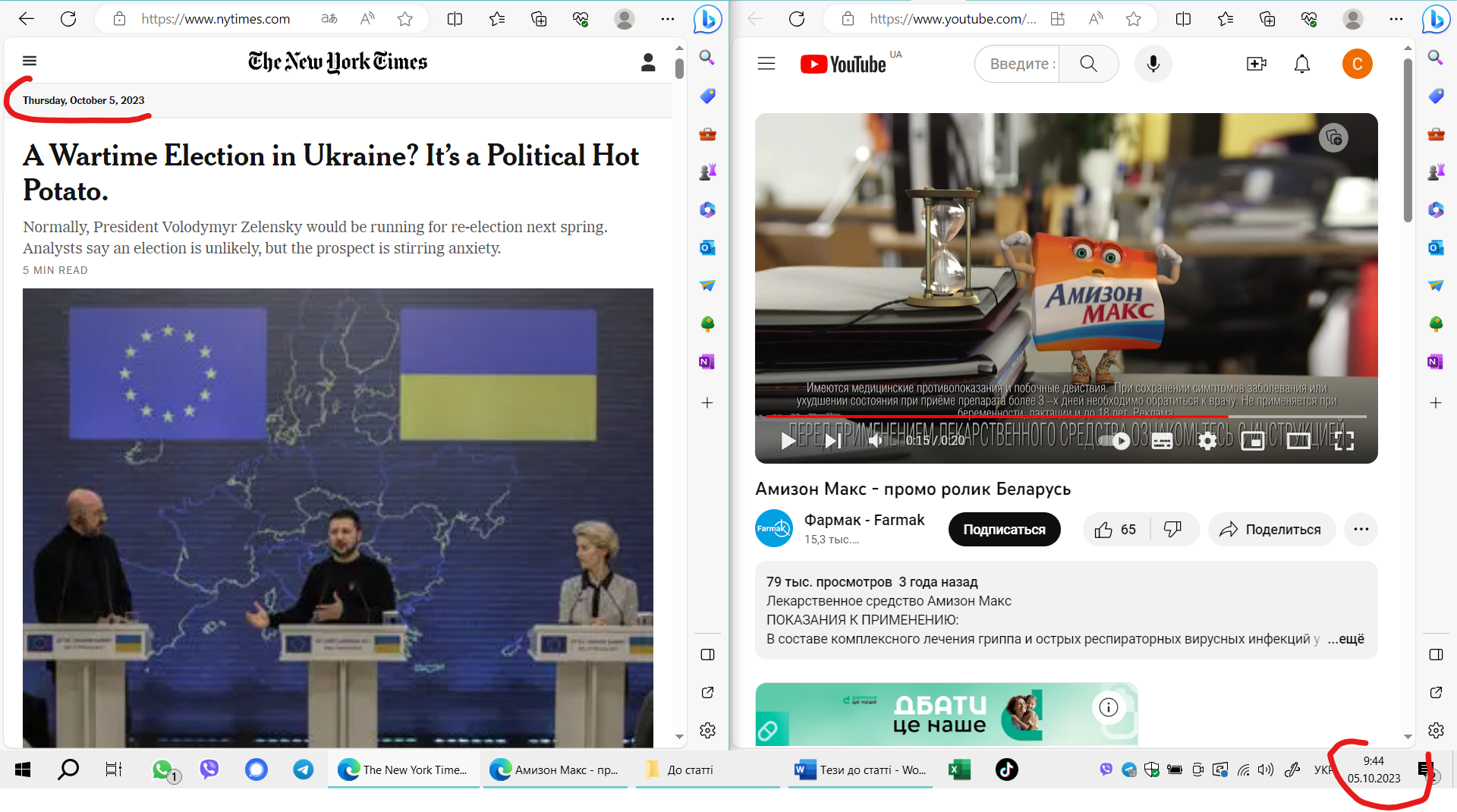Screen dimensions: 1457x812
Task: Open New York Times sections menu
Action: 30,61
